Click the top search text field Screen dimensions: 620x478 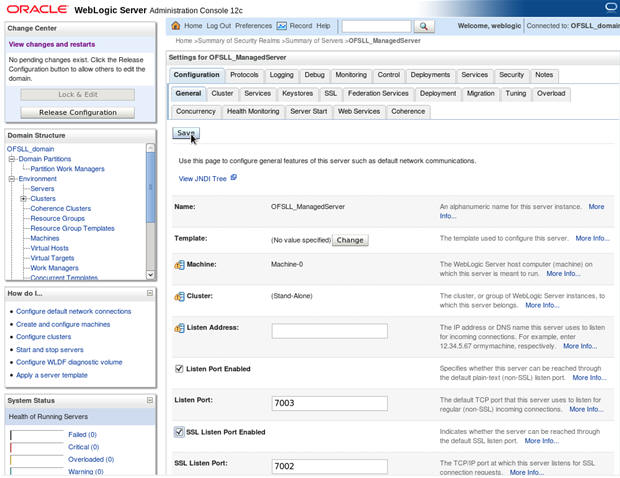[x=376, y=26]
